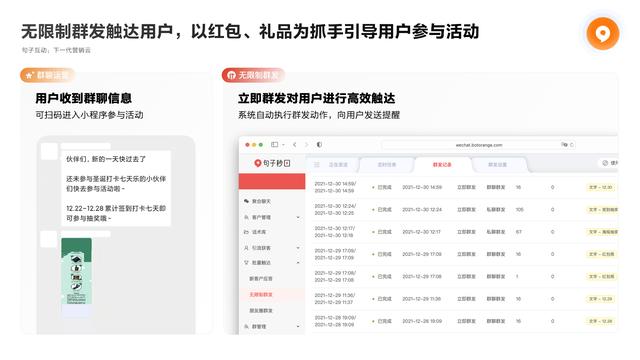Click the red 无限制群发 badge
This screenshot has width=640, height=360.
click(253, 75)
